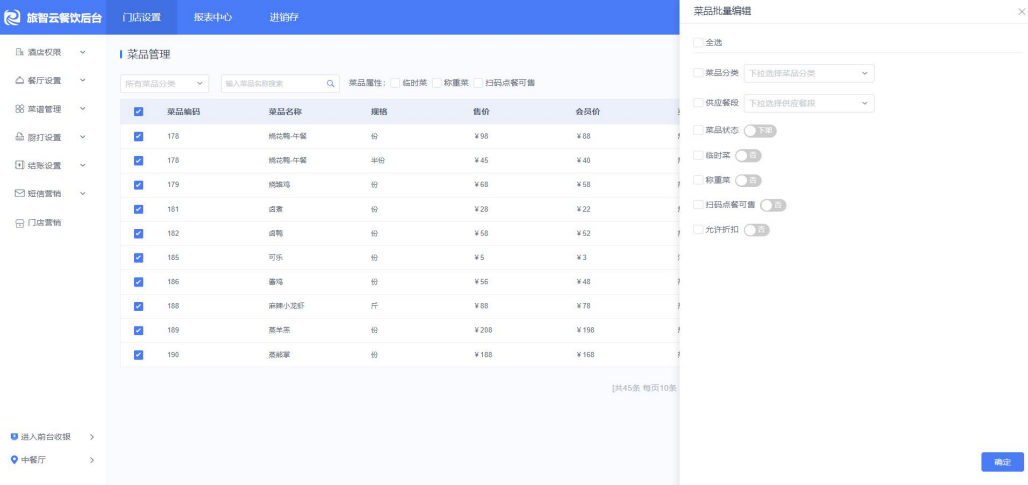The height and width of the screenshot is (485, 1028).
Task: Open the 下拉选择供应餐段 dropdown
Action: click(809, 104)
